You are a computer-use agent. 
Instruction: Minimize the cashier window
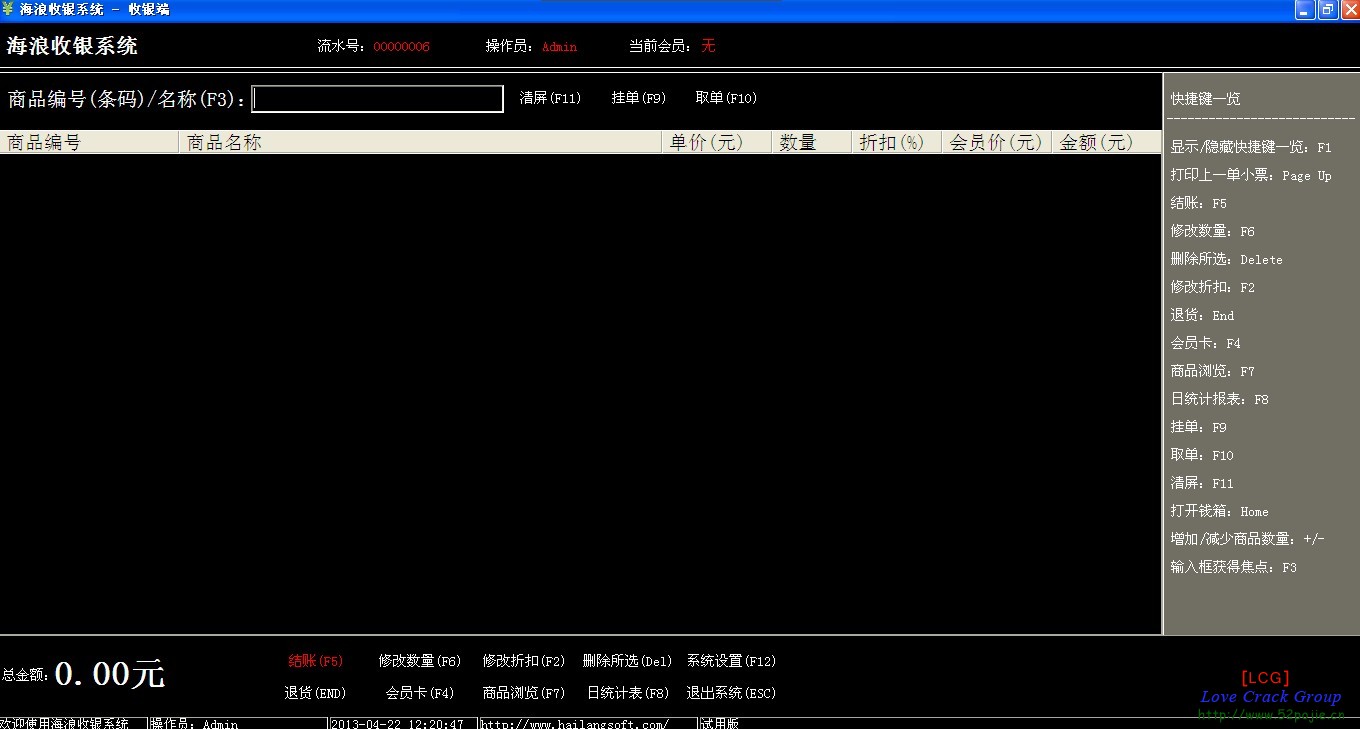tap(1304, 10)
